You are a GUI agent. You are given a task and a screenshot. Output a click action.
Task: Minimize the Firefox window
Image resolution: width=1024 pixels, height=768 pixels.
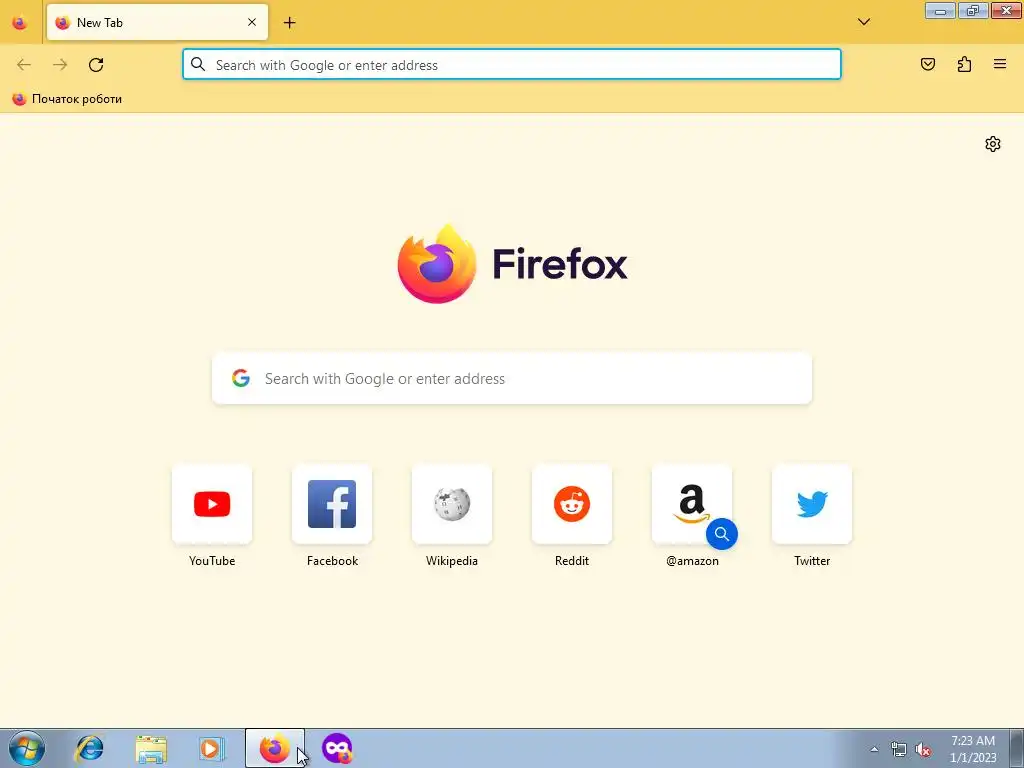point(940,10)
